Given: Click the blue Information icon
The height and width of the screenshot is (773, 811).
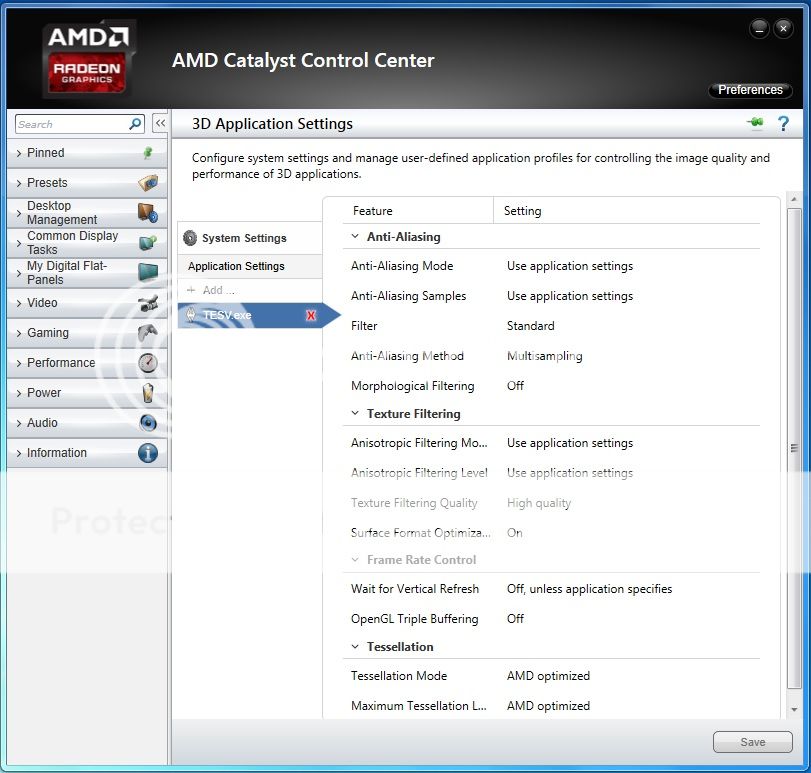Looking at the screenshot, I should pos(148,453).
